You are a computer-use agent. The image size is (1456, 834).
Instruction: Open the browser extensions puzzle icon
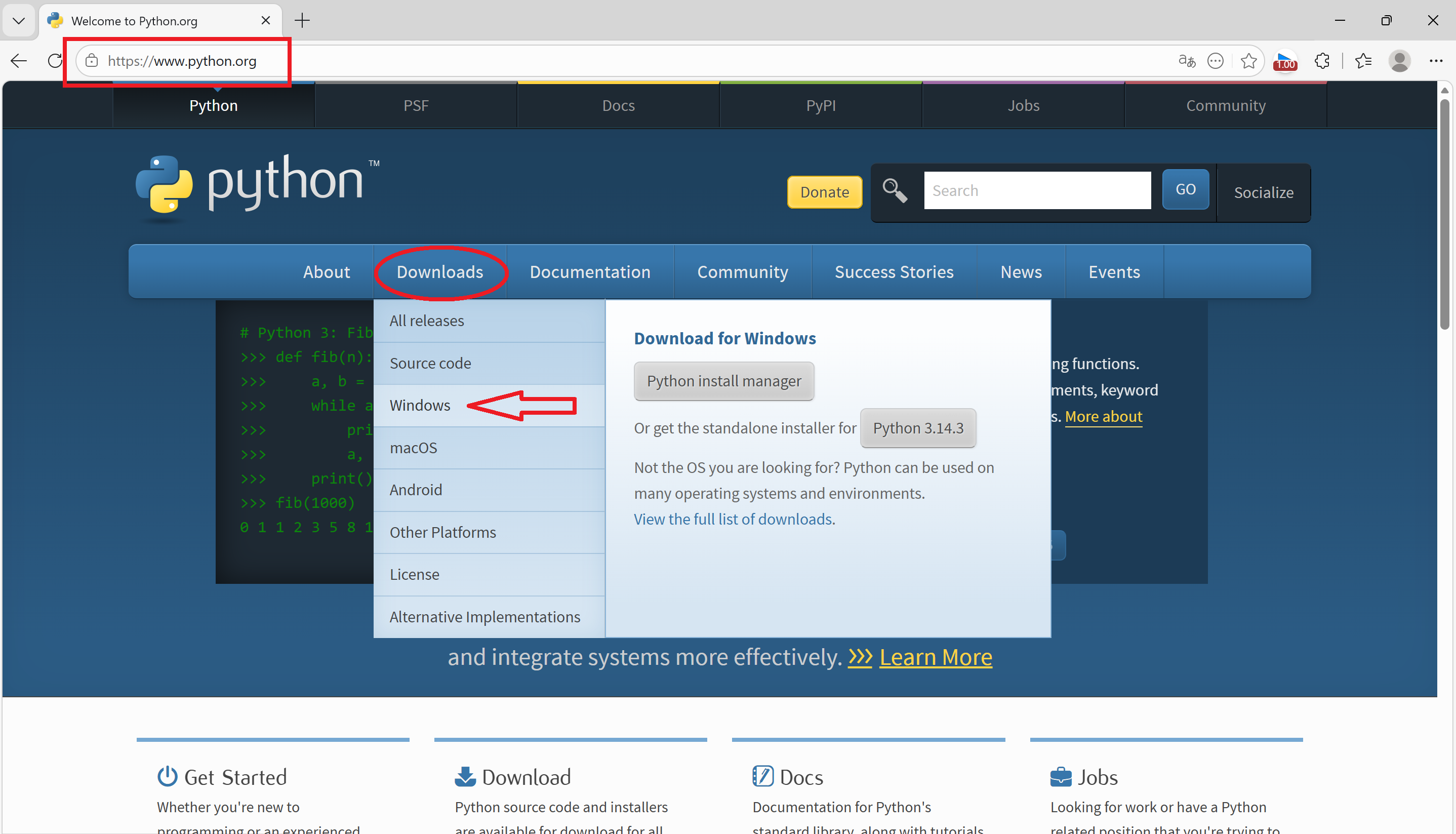(x=1322, y=61)
